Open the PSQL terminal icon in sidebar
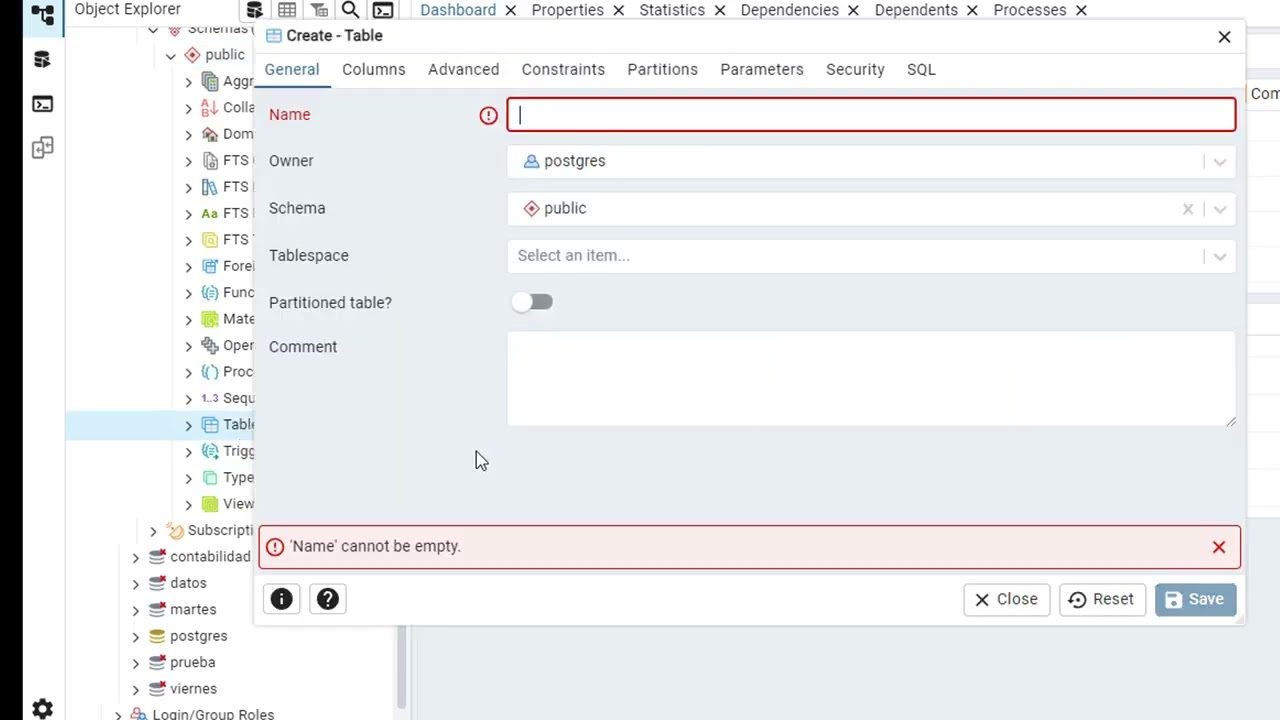Image resolution: width=1280 pixels, height=720 pixels. pyautogui.click(x=42, y=104)
